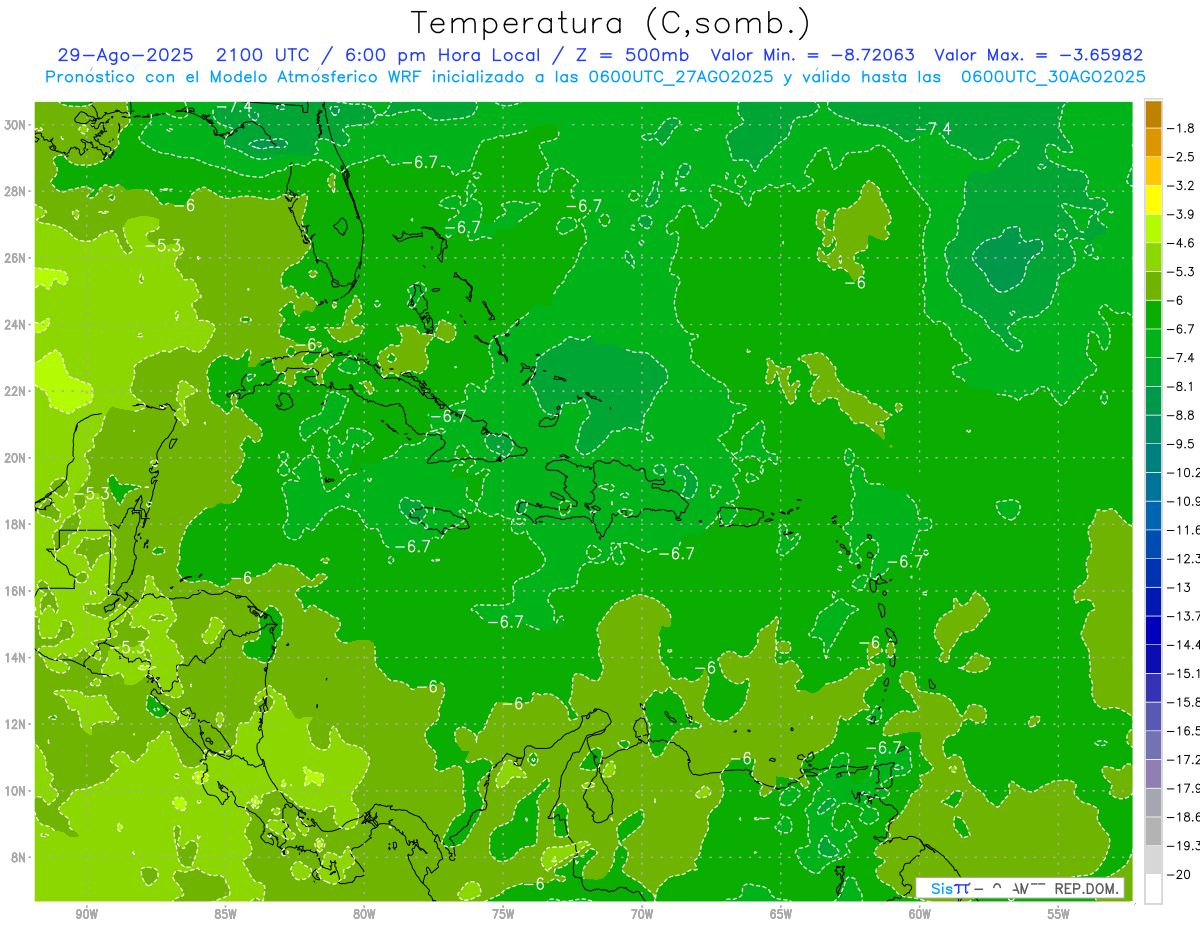Click the "-20" color bar label
The height and width of the screenshot is (927, 1200).
pyautogui.click(x=1180, y=875)
